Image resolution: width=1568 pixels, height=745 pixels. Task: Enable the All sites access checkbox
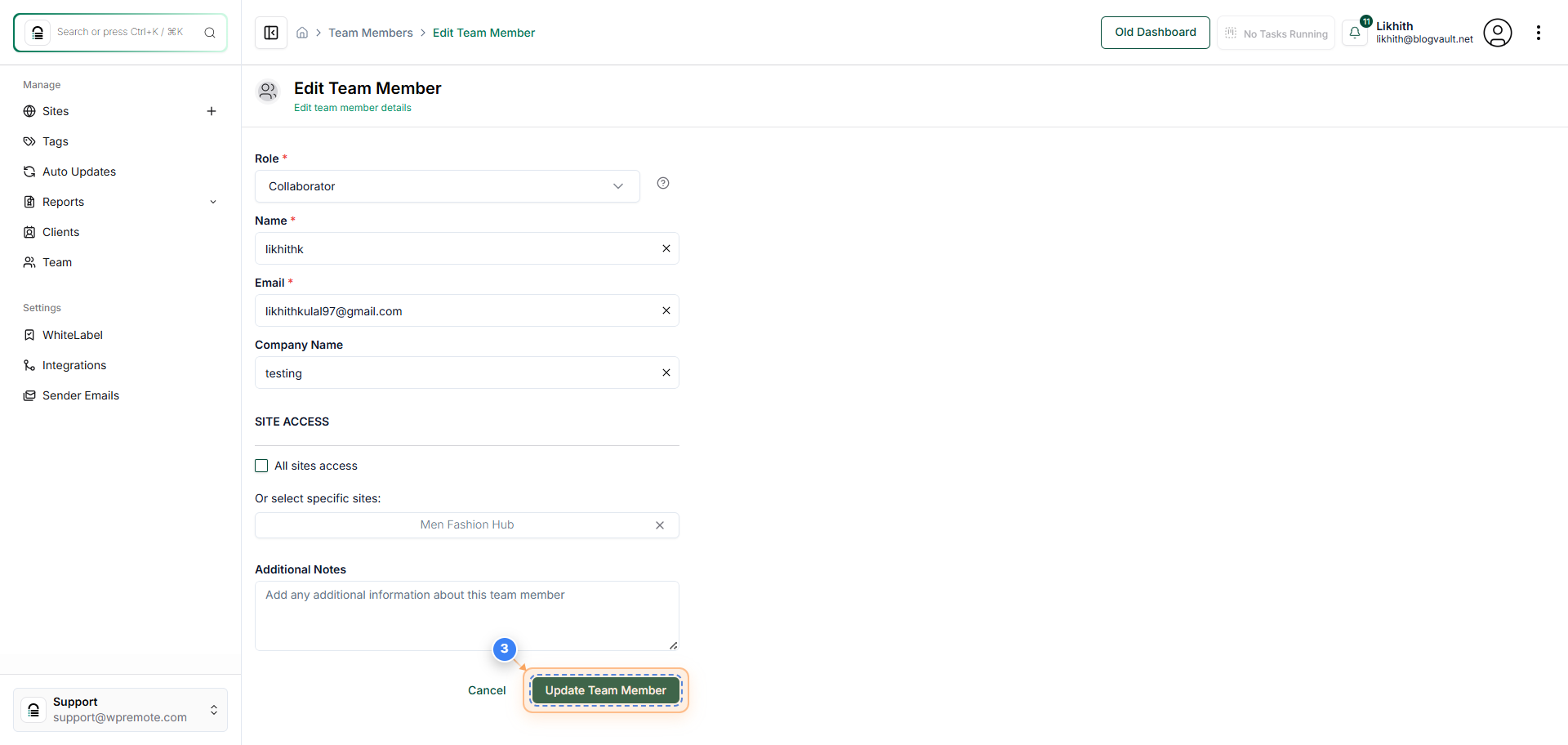261,465
